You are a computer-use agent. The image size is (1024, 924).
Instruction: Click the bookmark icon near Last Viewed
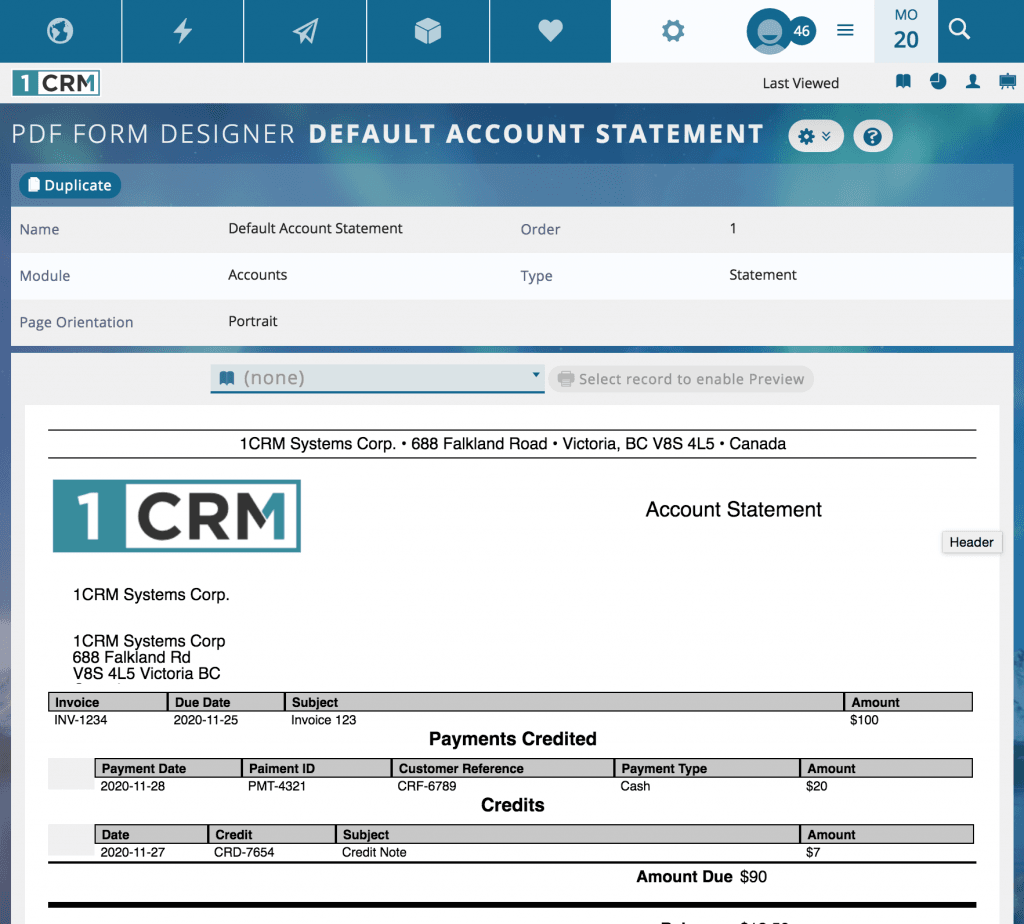[x=903, y=82]
